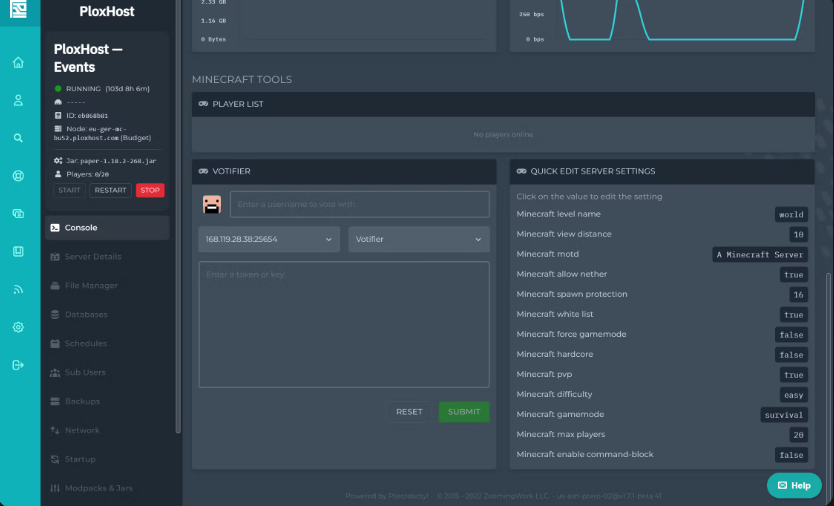Open Modpacks & Jars section
The image size is (834, 506).
click(x=107, y=488)
